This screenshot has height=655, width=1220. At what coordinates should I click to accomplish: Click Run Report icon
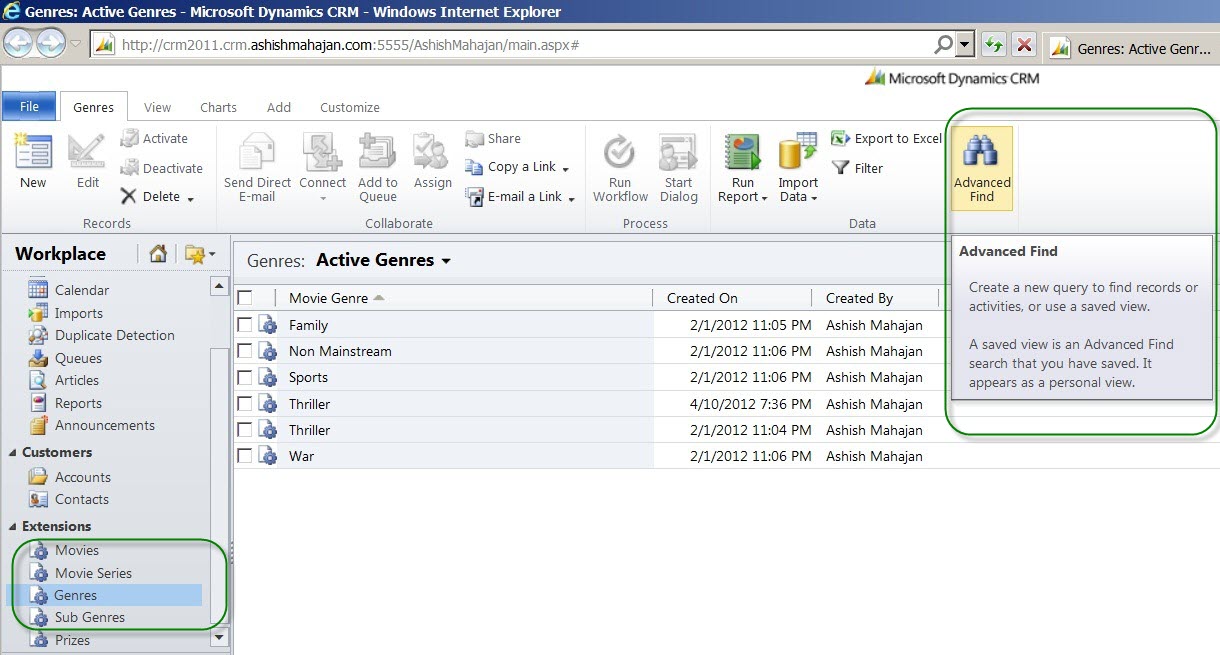pyautogui.click(x=743, y=152)
